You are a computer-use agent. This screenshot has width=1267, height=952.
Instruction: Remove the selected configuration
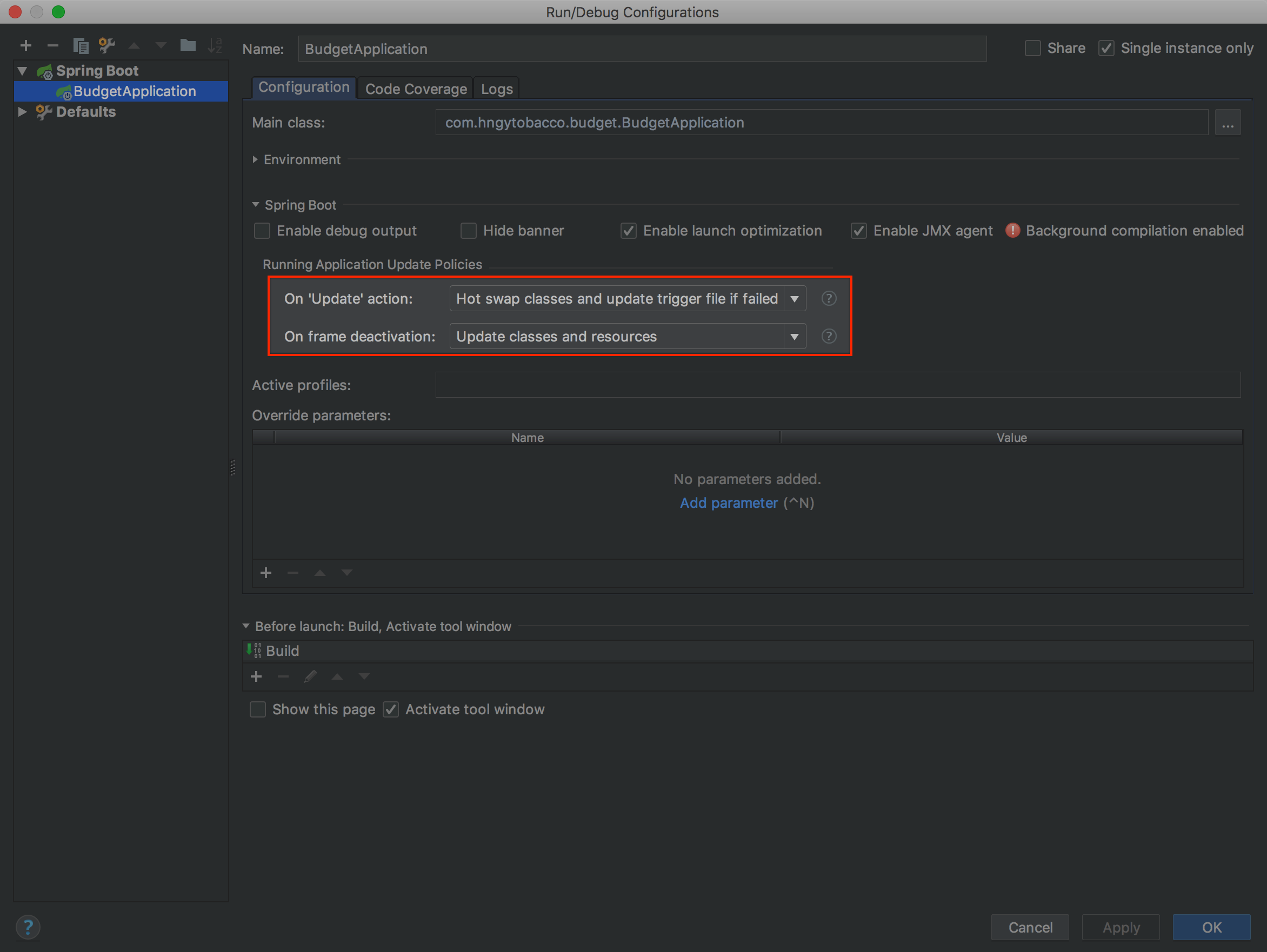pyautogui.click(x=52, y=45)
